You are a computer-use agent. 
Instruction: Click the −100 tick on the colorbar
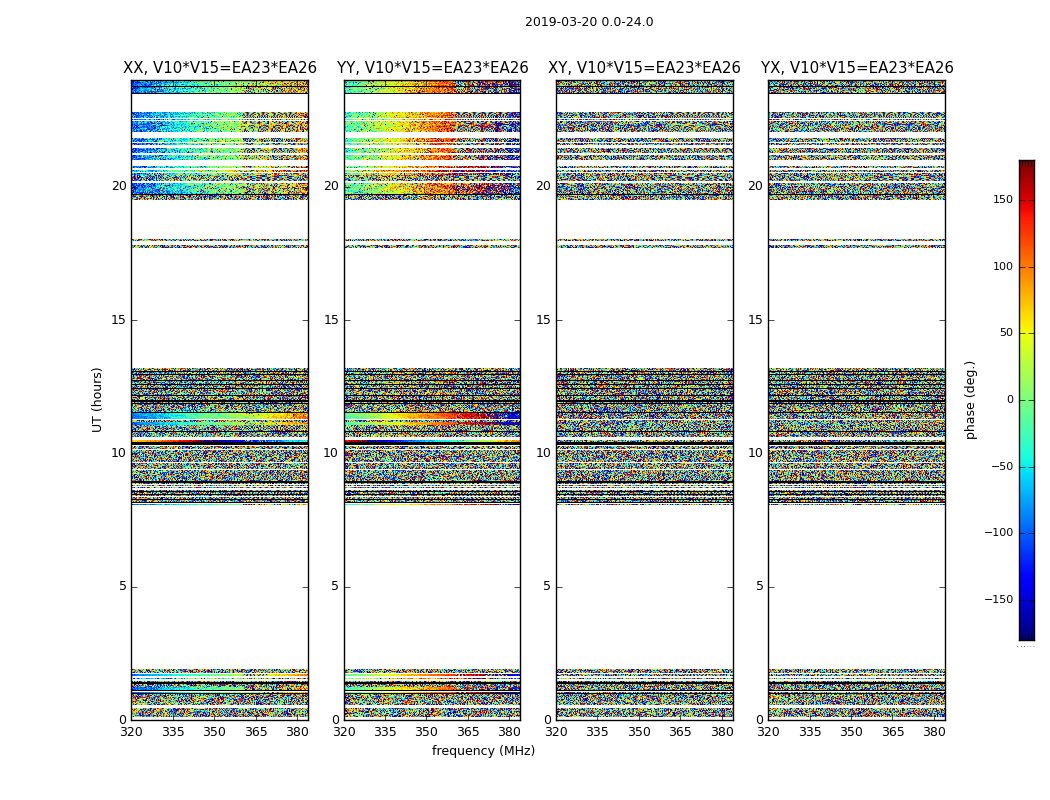(x=998, y=533)
